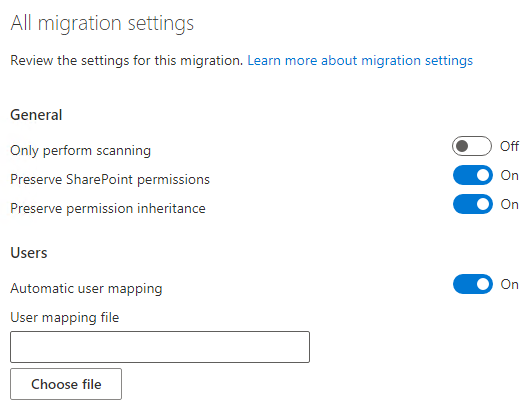Enable the Only perform scanning toggle
Image resolution: width=524 pixels, height=413 pixels.
[472, 146]
